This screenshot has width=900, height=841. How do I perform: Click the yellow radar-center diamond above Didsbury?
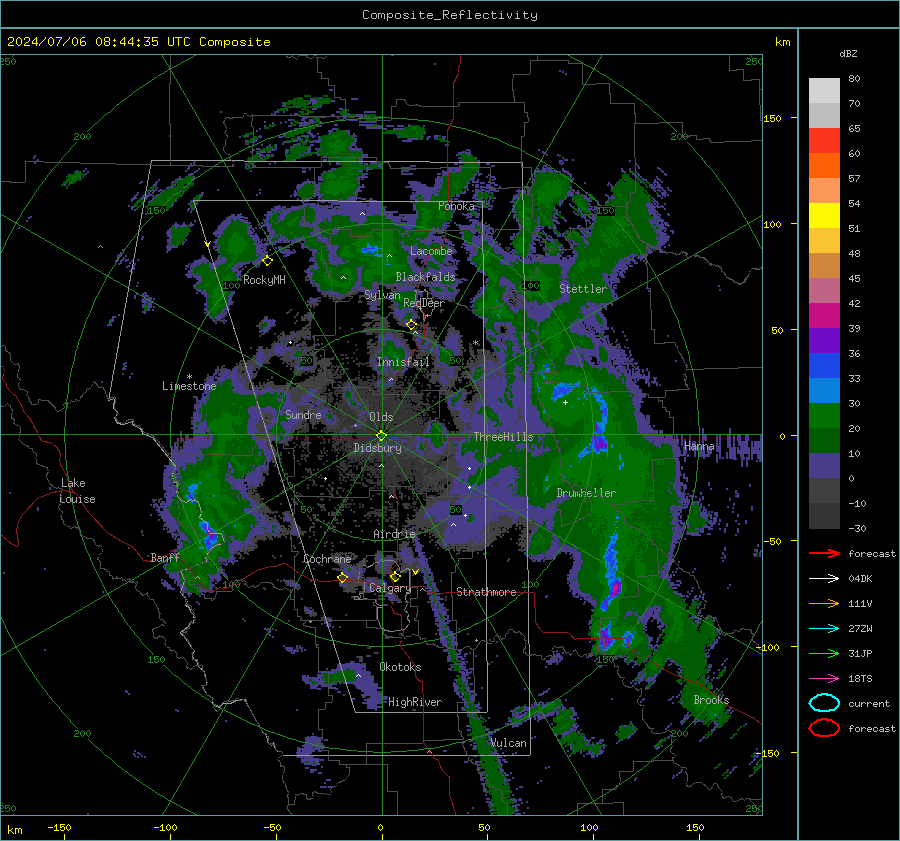[381, 435]
